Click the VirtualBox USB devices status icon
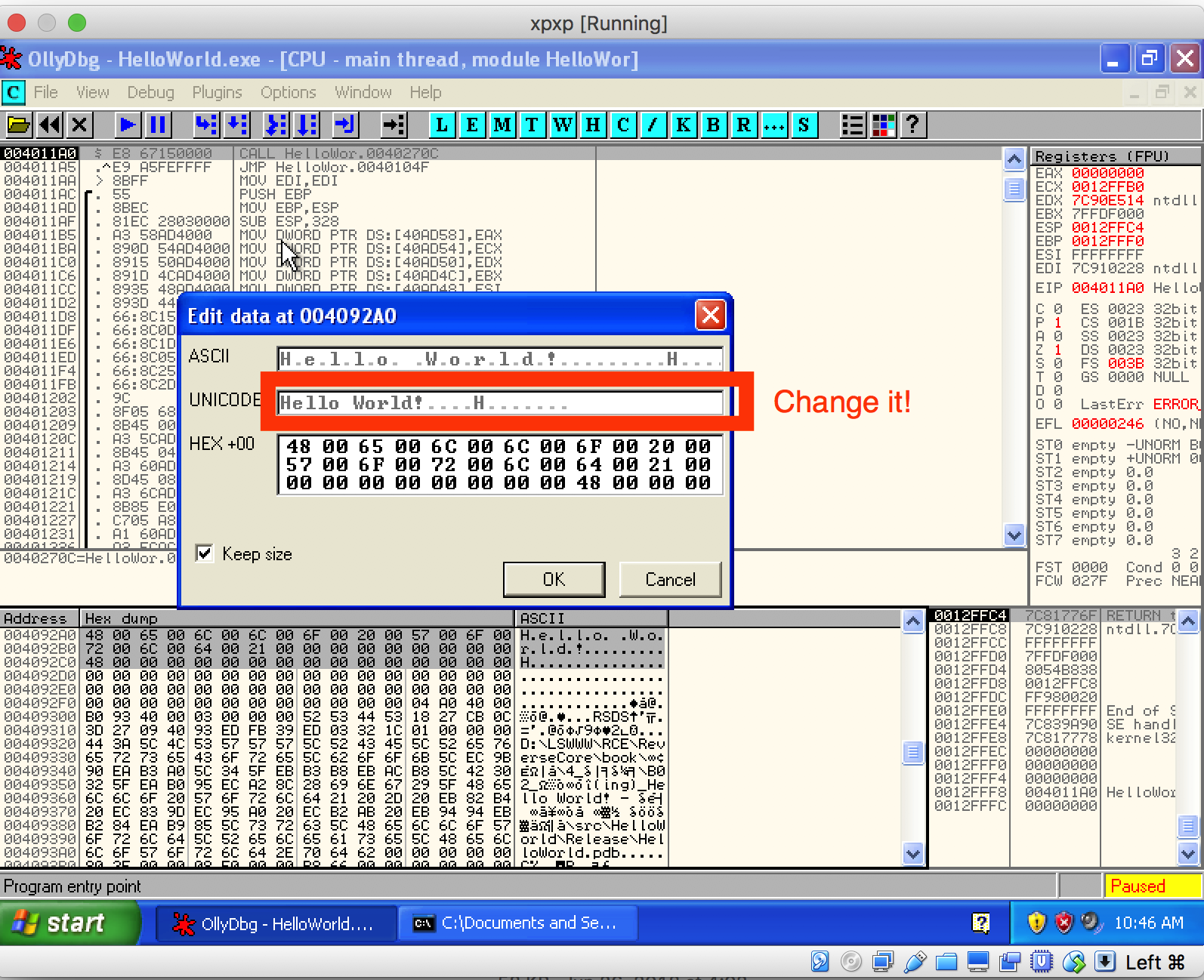This screenshot has width=1204, height=980. click(x=915, y=962)
